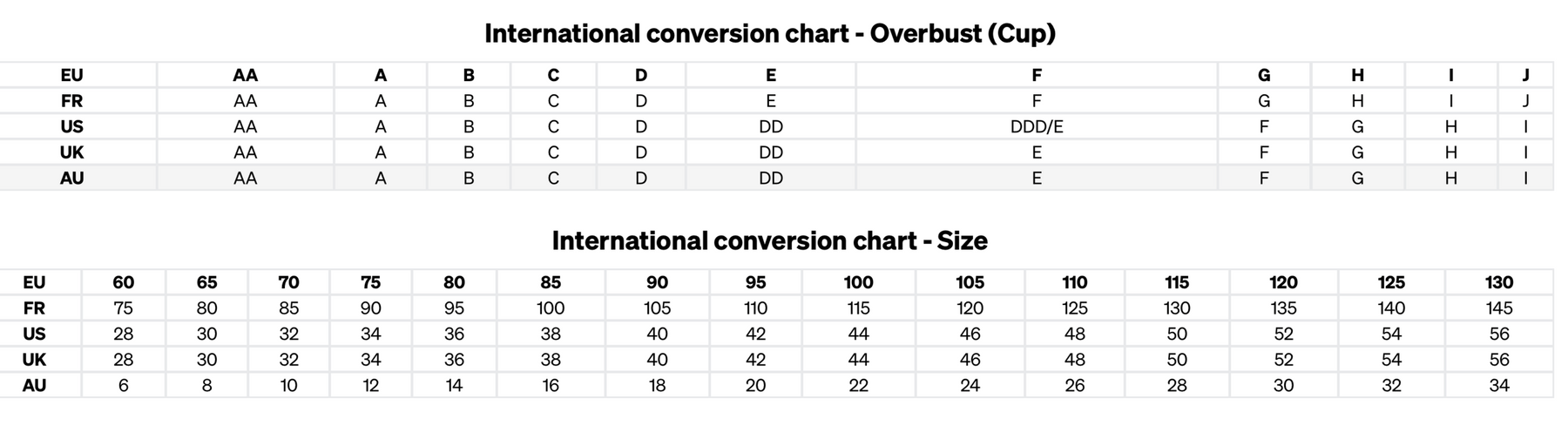Click value 6 in AU size row

(124, 385)
